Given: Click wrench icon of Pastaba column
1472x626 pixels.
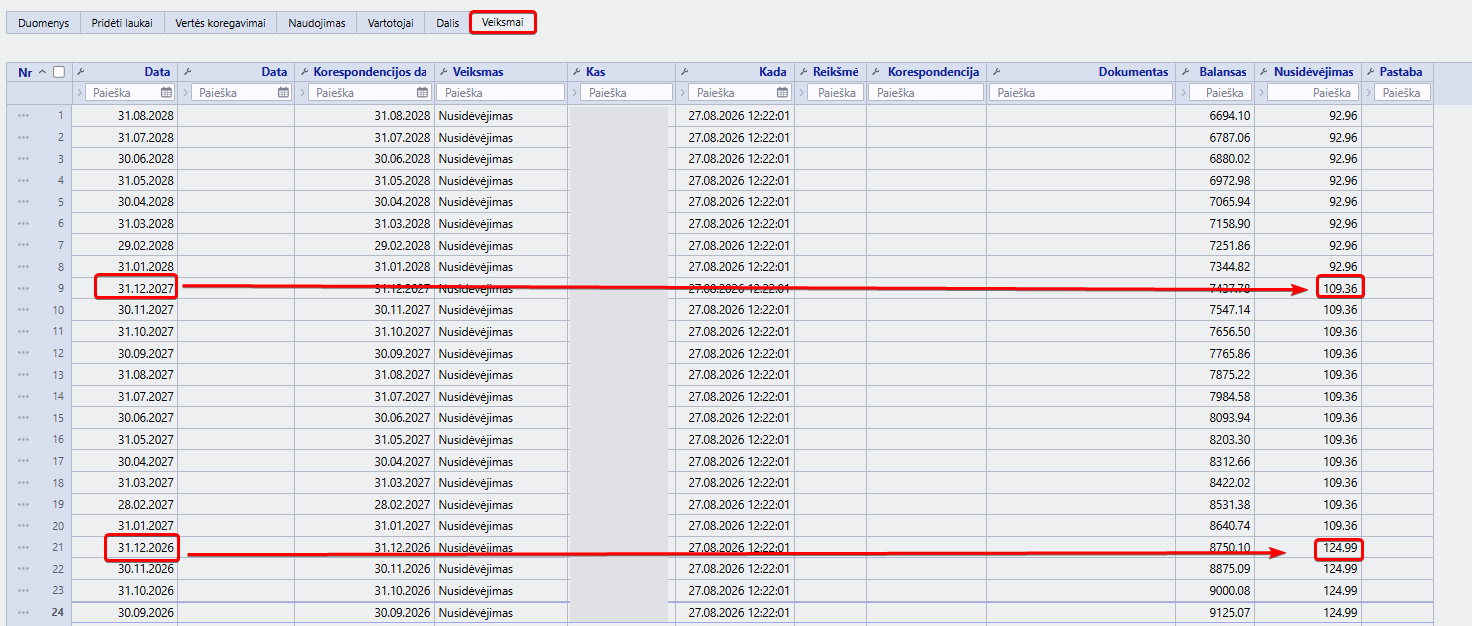Looking at the screenshot, I should (1370, 72).
